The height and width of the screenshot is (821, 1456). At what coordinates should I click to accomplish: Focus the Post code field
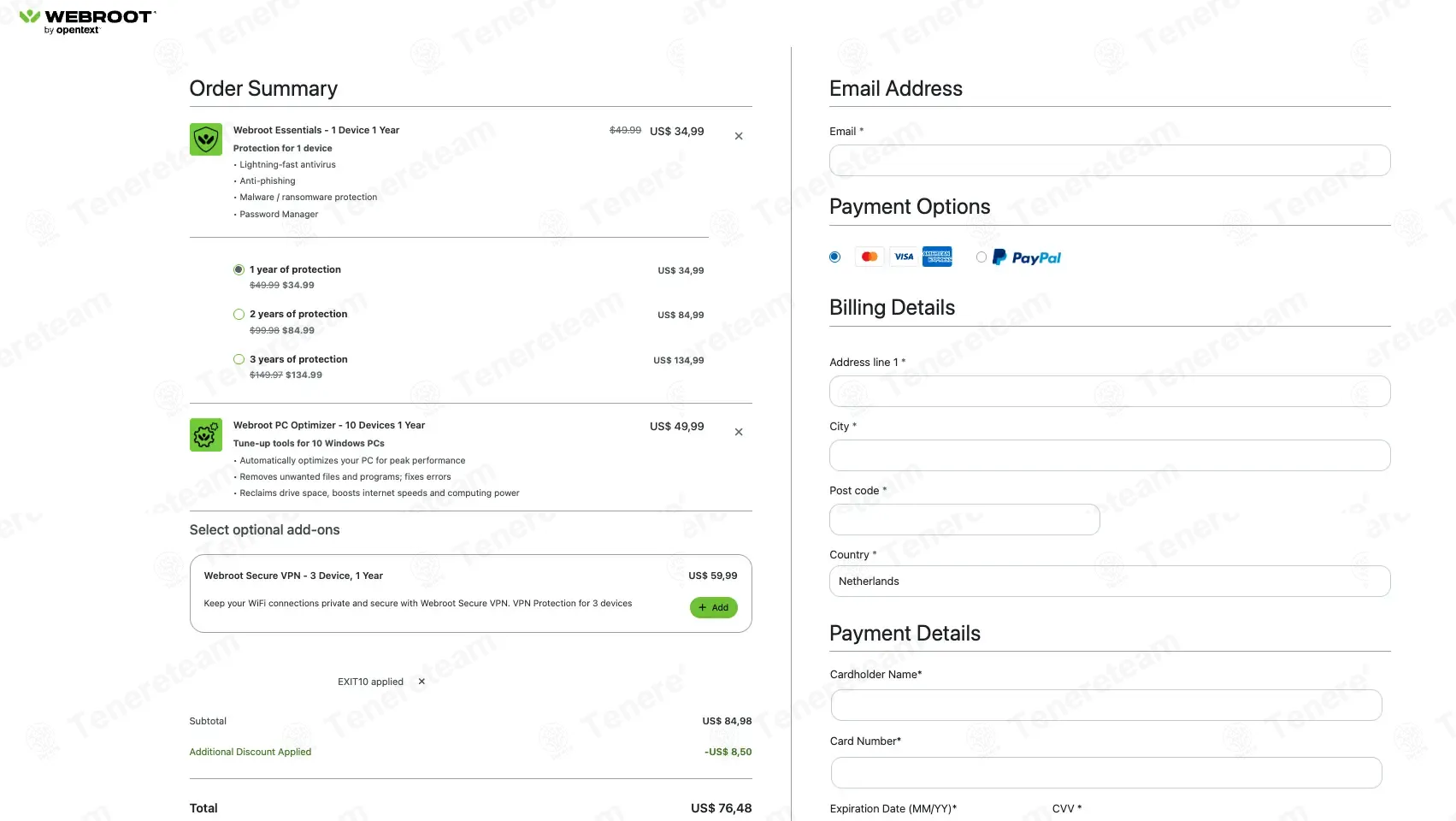(x=964, y=520)
